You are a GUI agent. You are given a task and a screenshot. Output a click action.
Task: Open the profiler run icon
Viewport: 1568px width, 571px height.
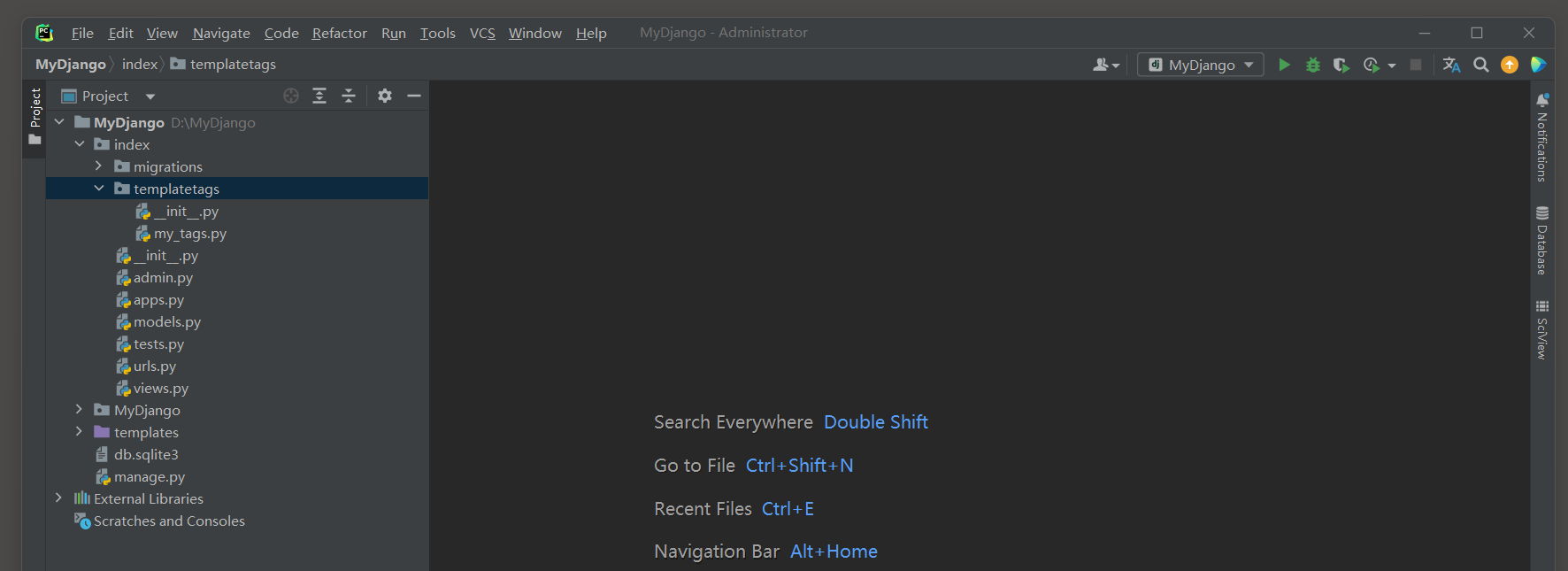click(1372, 65)
